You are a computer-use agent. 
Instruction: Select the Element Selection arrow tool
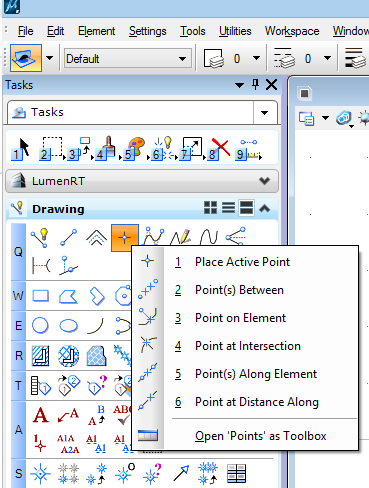coord(21,149)
